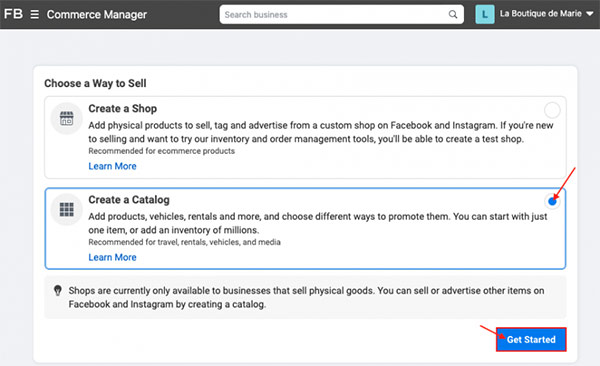
Task: Click the Create a Shop heading
Action: 122,109
